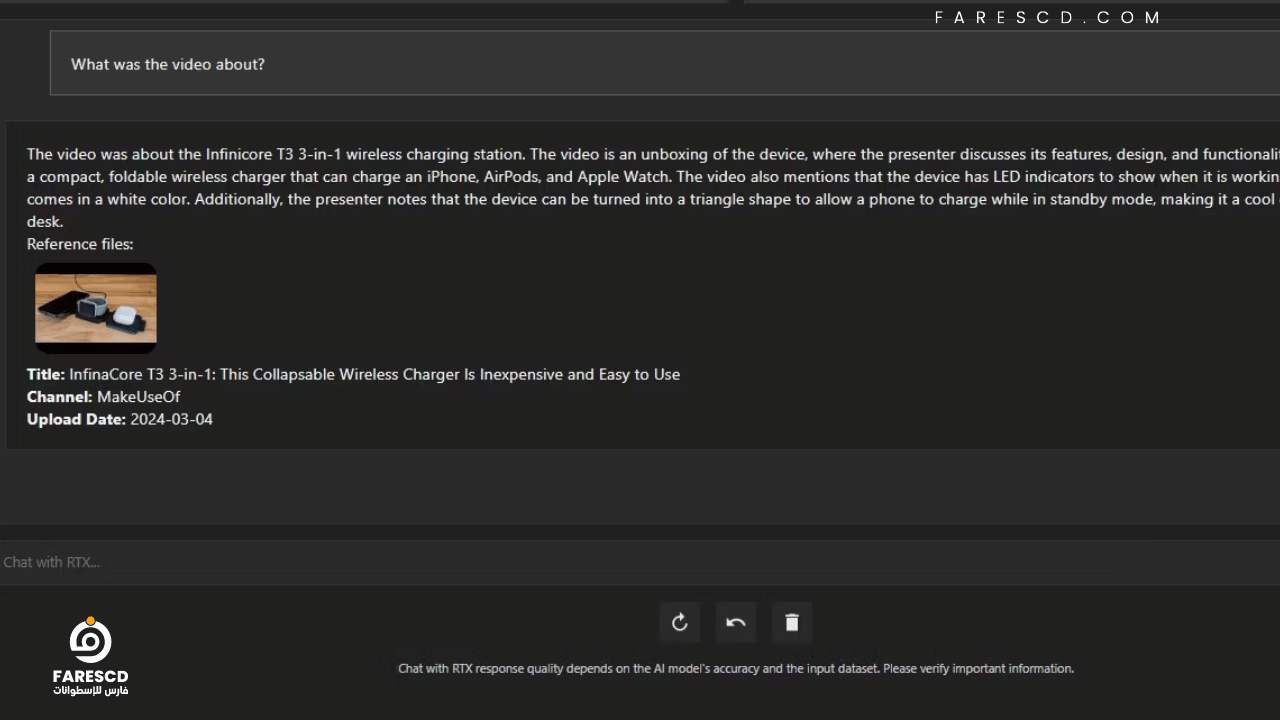Click the "Reference files:" label
Image resolution: width=1280 pixels, height=720 pixels.
click(x=80, y=244)
